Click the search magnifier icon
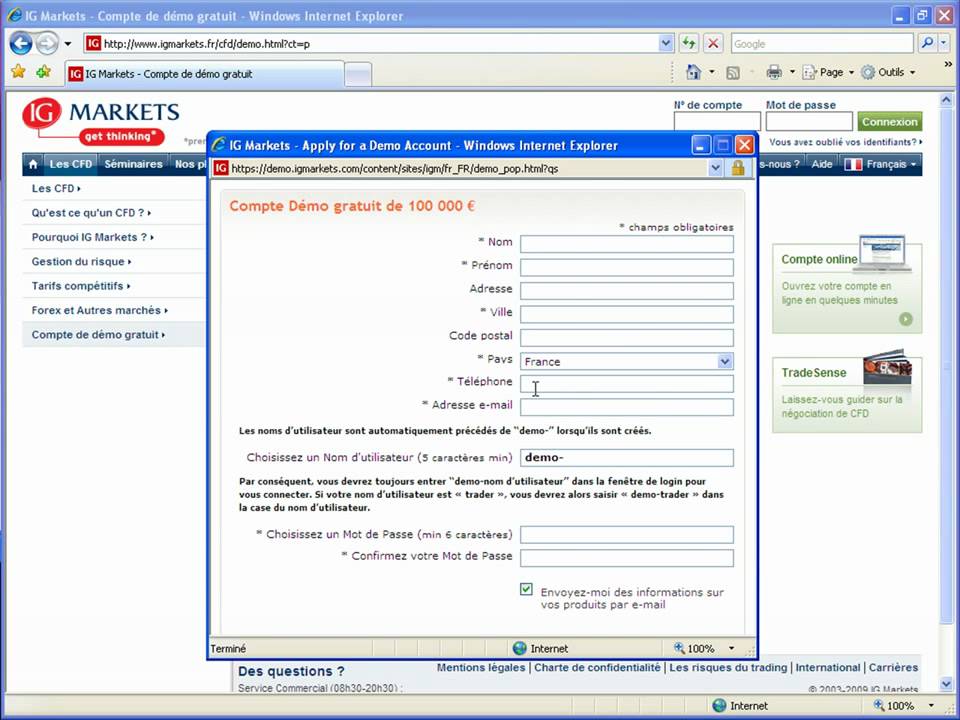Image resolution: width=960 pixels, height=720 pixels. click(927, 43)
